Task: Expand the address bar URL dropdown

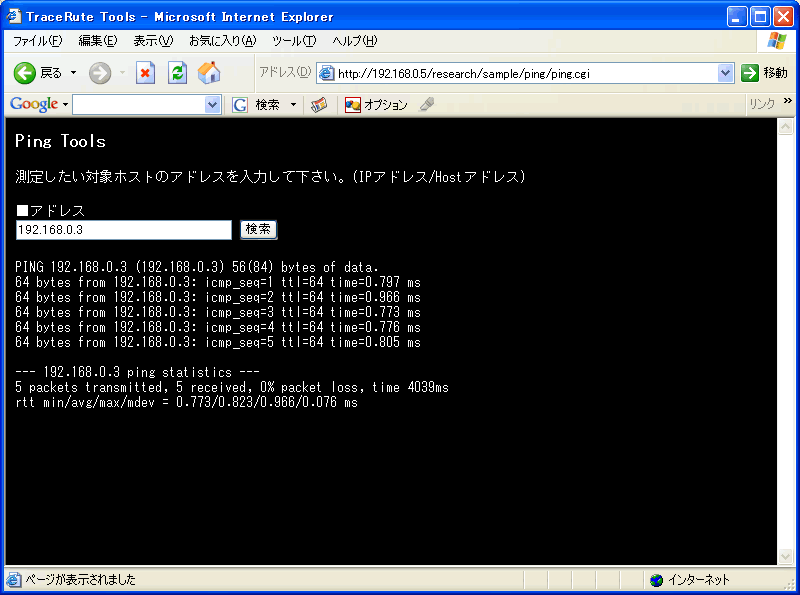Action: coord(725,73)
